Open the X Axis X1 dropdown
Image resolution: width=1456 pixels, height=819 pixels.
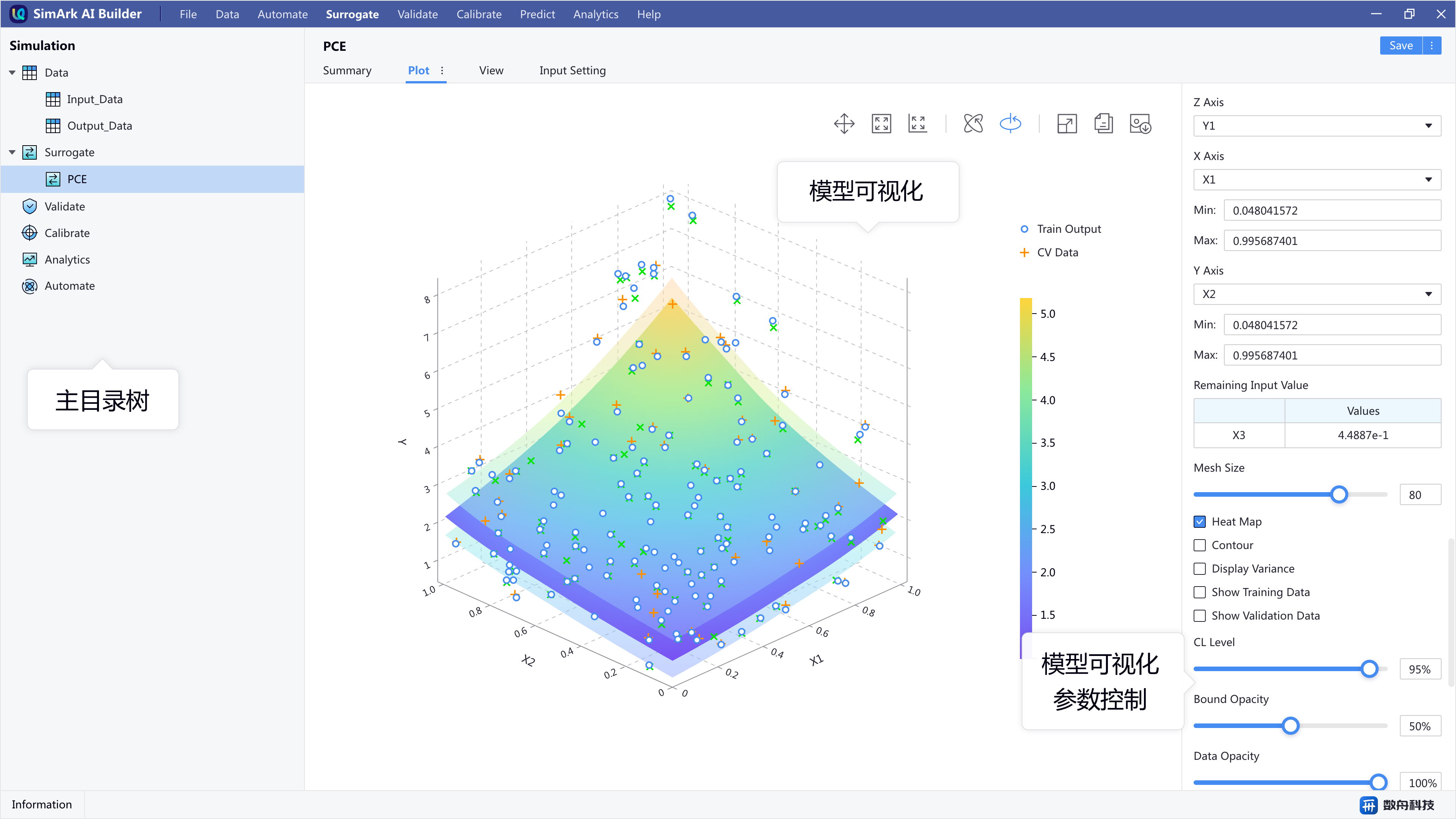coord(1317,180)
